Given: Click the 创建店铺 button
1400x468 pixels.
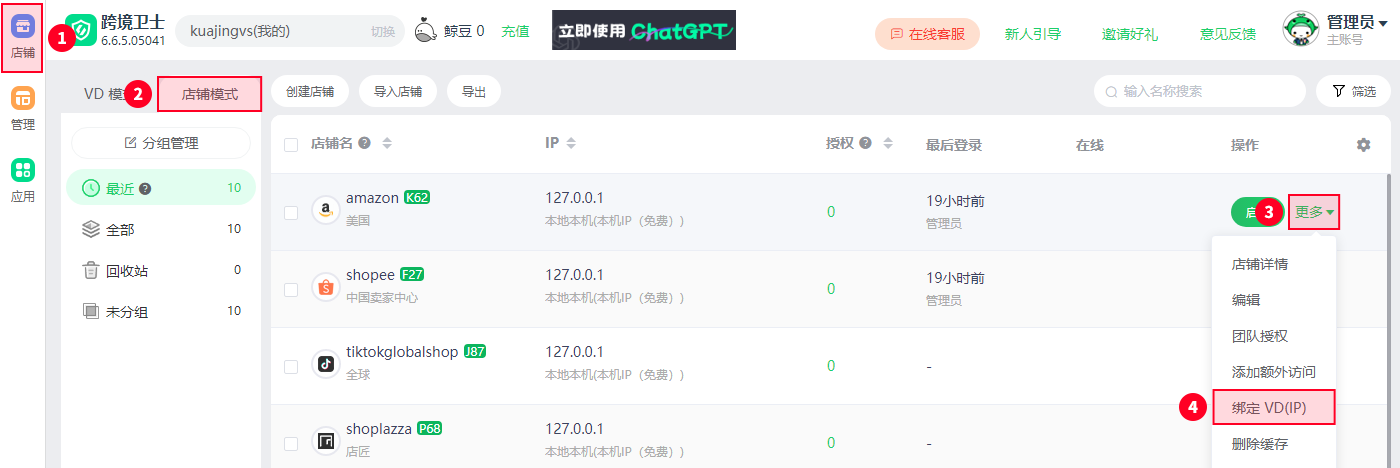Looking at the screenshot, I should click(x=310, y=92).
